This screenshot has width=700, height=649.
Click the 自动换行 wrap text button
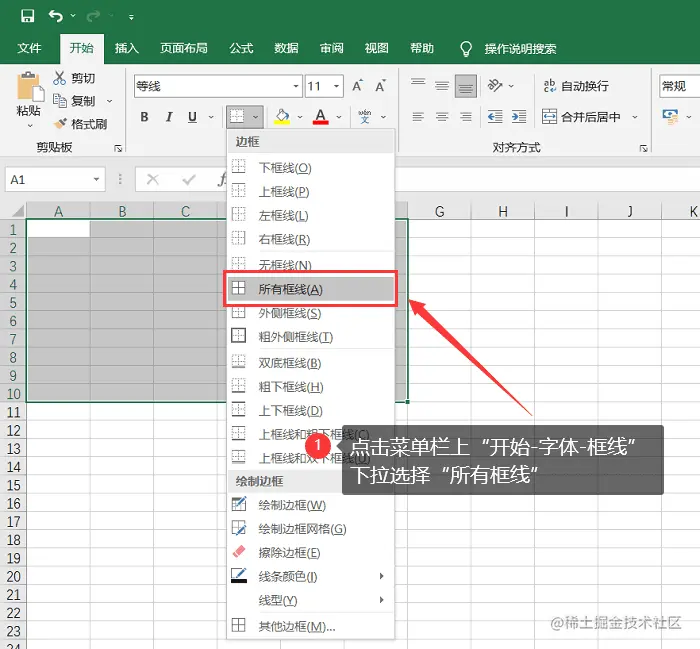(576, 86)
